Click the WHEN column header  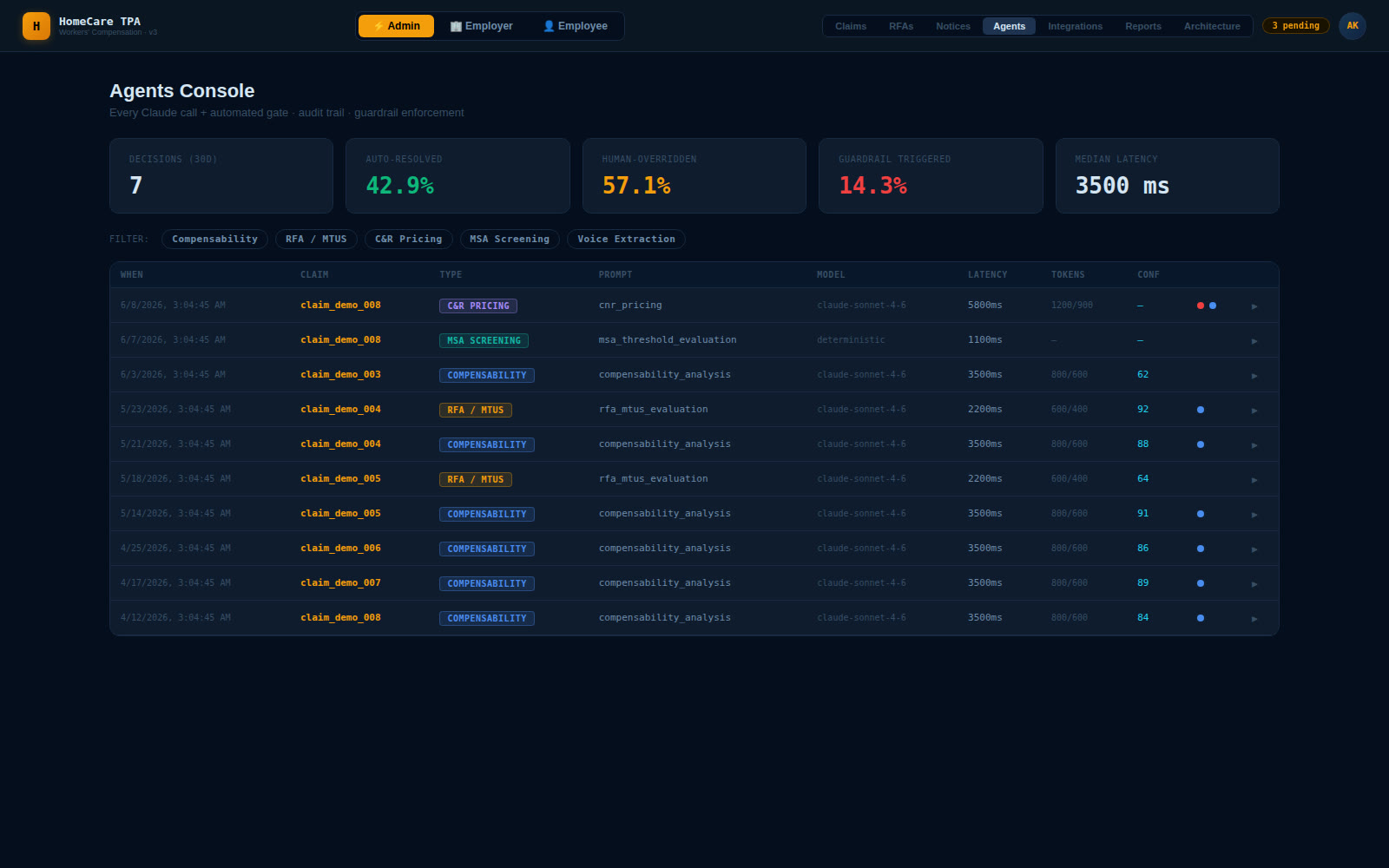click(x=132, y=274)
